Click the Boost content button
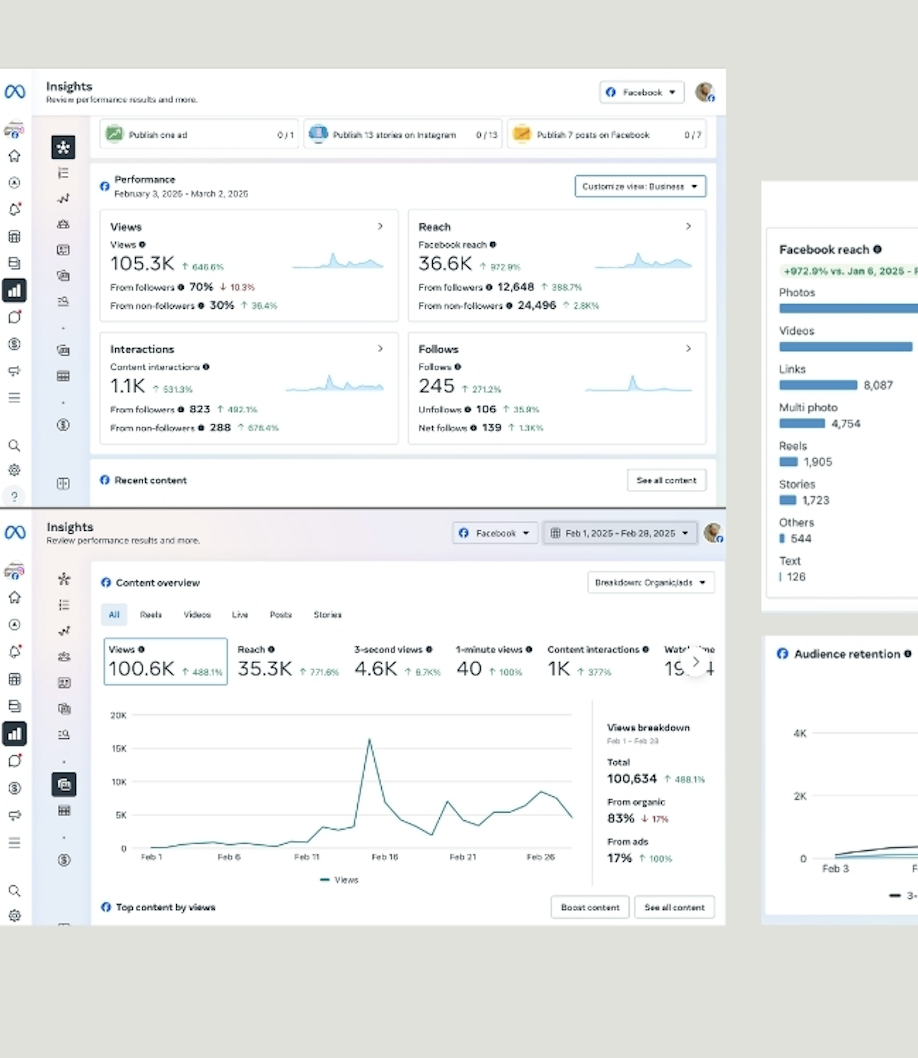 pyautogui.click(x=590, y=908)
